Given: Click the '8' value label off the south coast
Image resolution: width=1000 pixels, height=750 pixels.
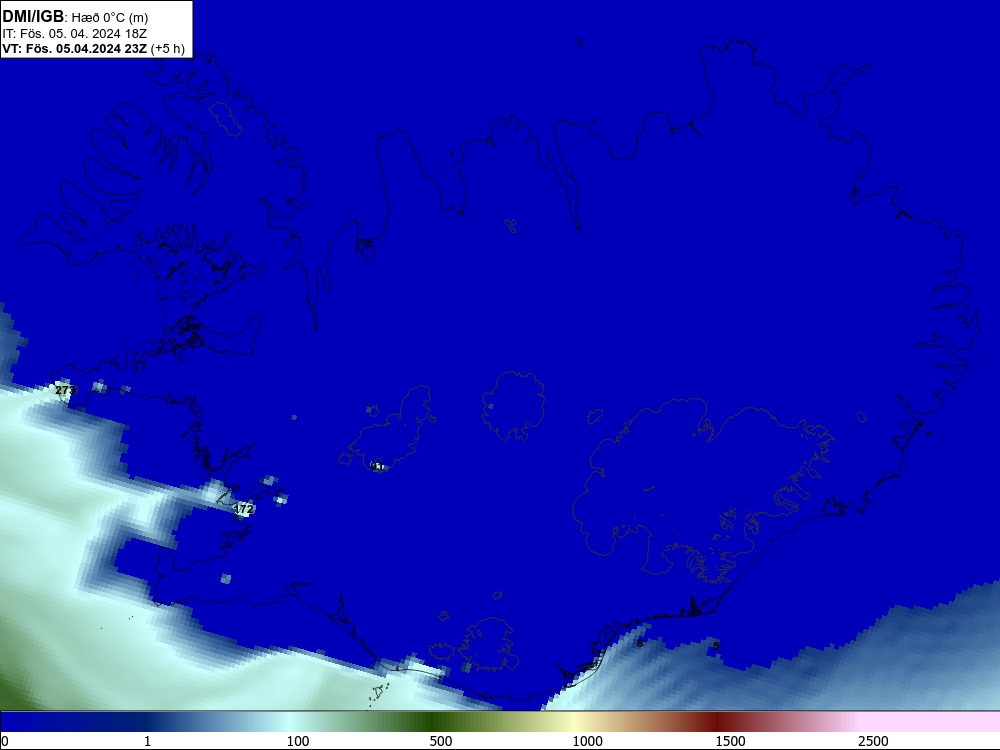Looking at the screenshot, I should coord(640,643).
